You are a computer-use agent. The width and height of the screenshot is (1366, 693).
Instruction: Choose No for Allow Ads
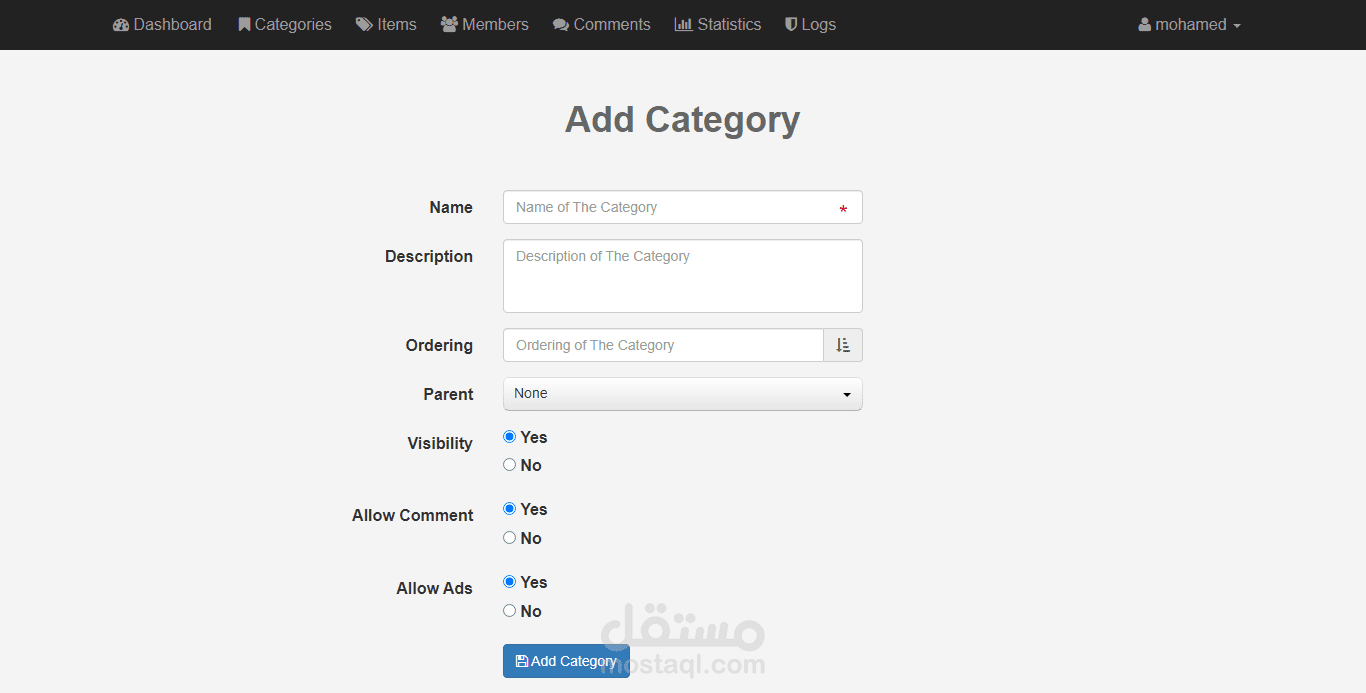coord(510,611)
